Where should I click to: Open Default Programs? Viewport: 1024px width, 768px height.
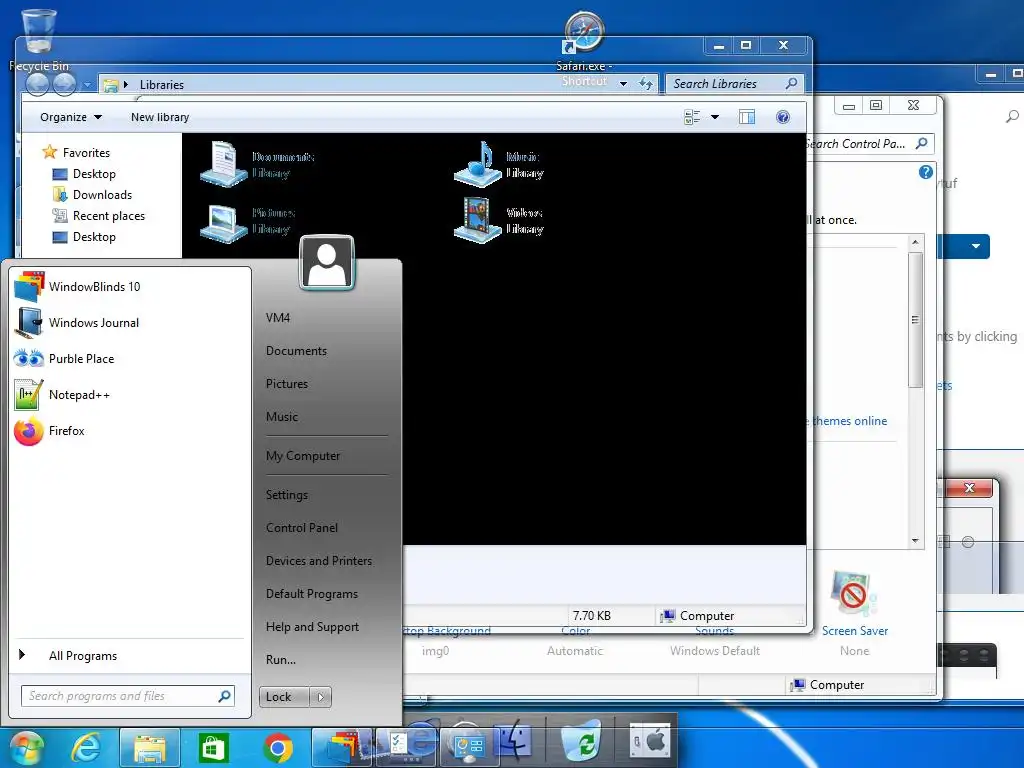pyautogui.click(x=312, y=594)
